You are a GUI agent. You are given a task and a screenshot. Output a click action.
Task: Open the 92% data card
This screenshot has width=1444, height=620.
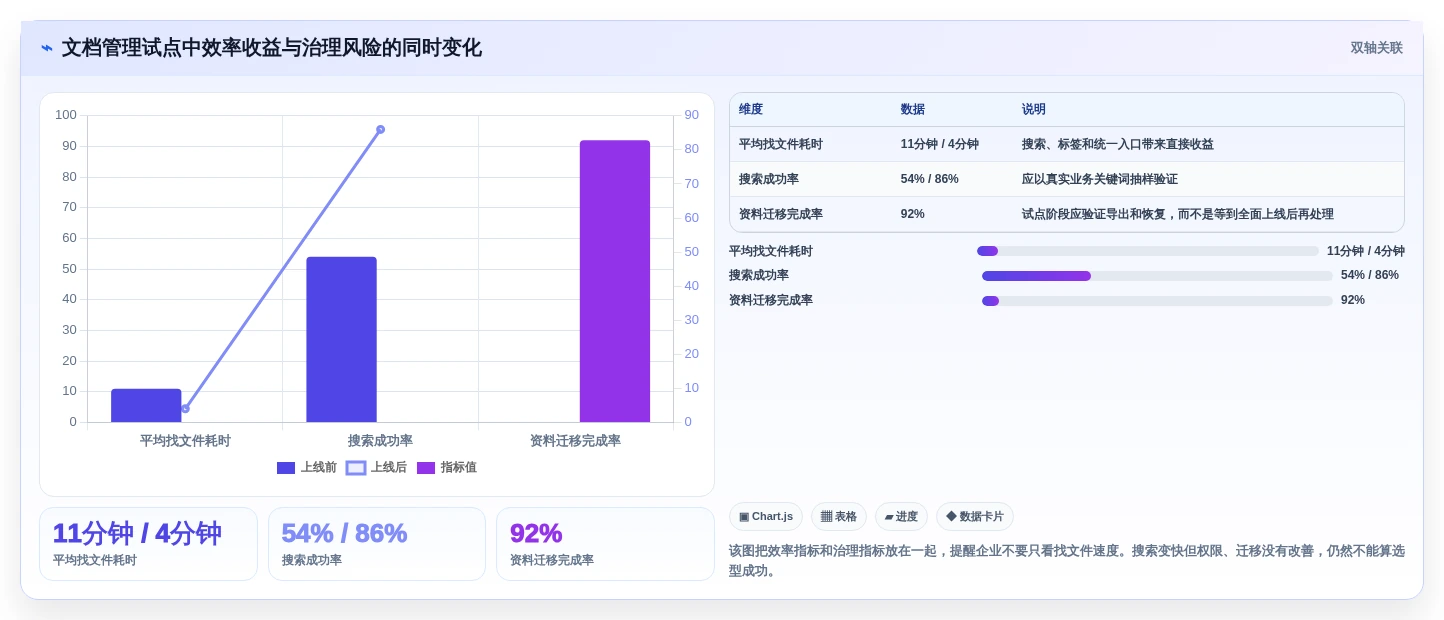point(605,544)
